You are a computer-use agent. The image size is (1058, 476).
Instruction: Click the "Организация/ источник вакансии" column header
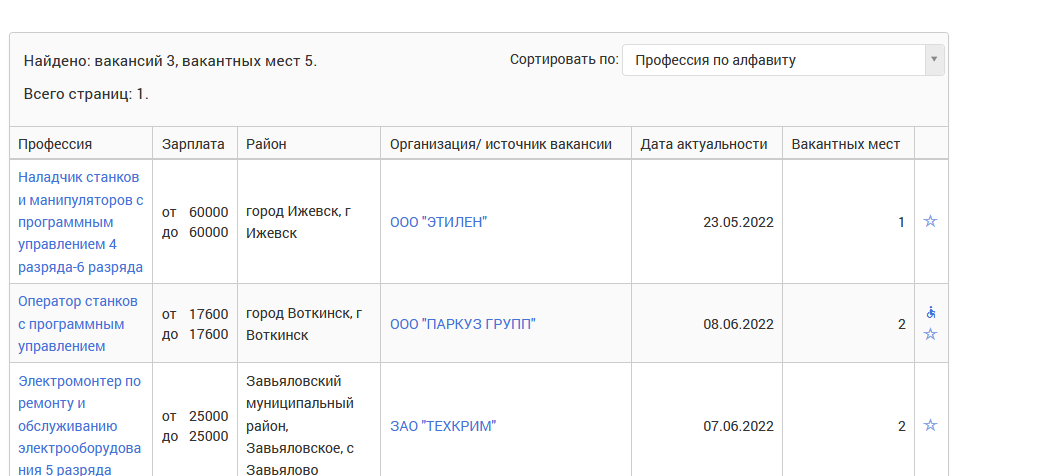[500, 144]
